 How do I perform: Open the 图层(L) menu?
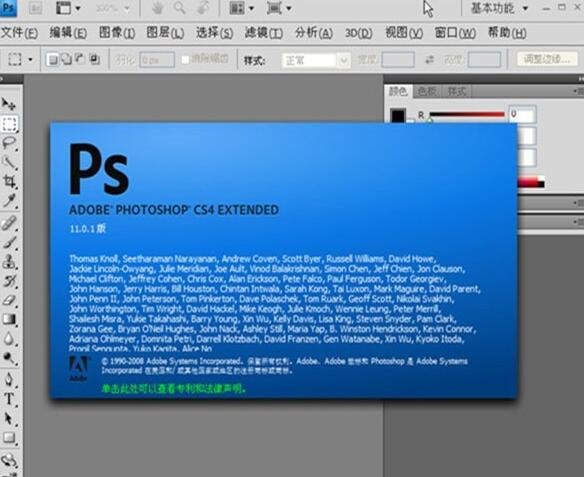[165, 33]
